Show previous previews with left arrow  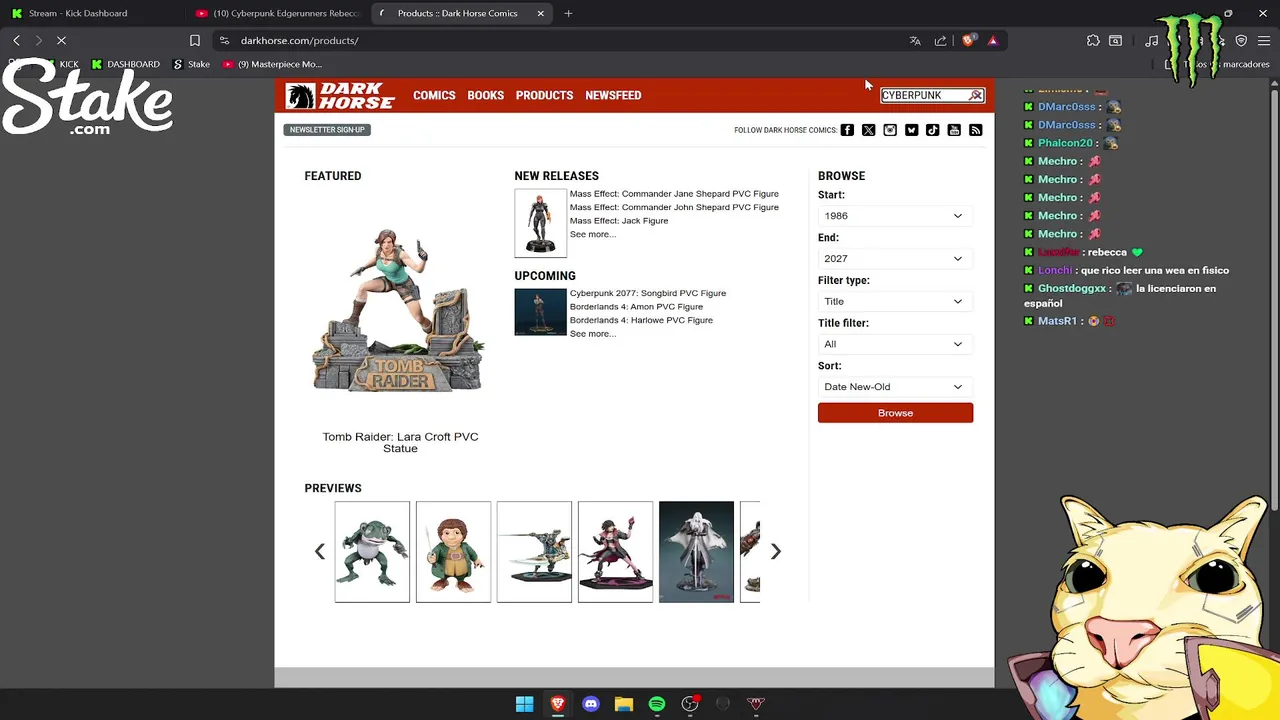[320, 551]
